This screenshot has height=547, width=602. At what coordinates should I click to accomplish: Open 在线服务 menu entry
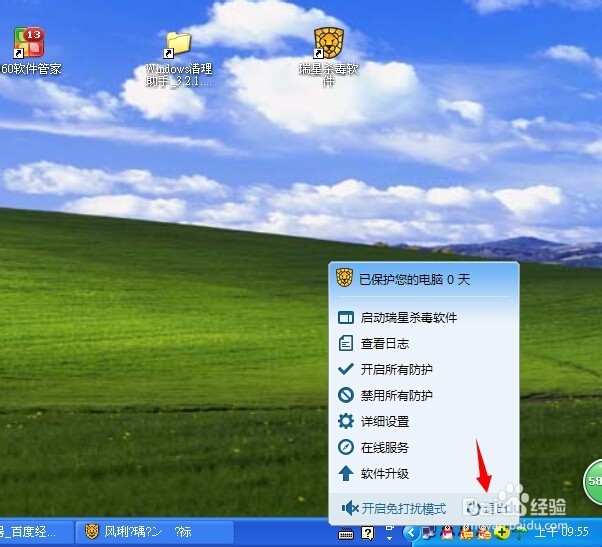click(424, 448)
